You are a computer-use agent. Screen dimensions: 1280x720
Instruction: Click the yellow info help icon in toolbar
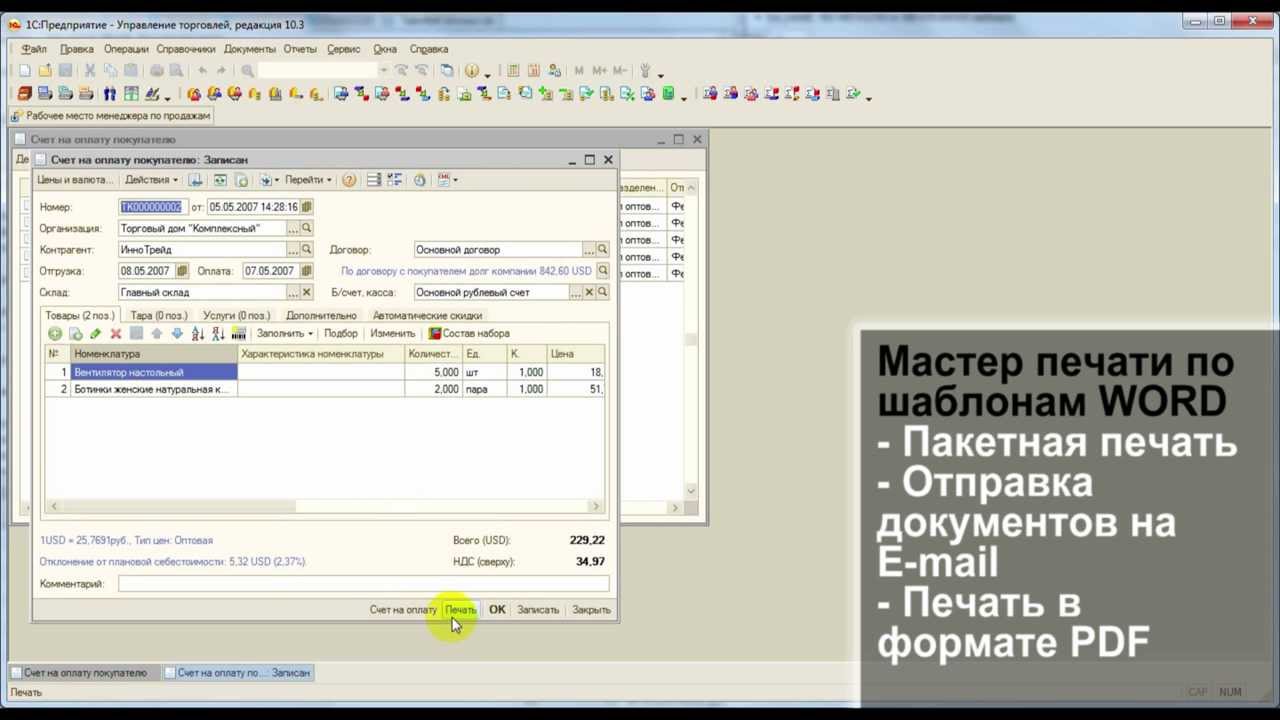(x=472, y=71)
